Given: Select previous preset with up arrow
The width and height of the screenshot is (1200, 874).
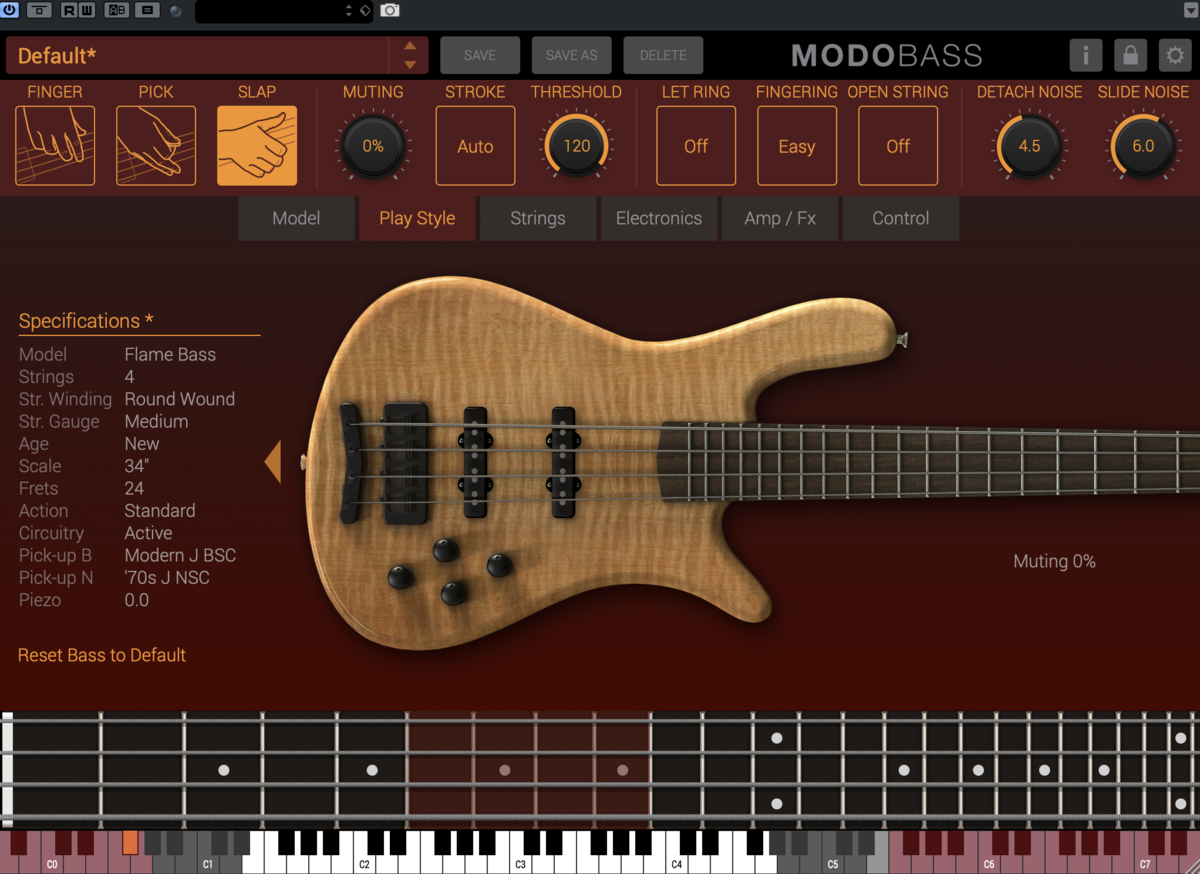Looking at the screenshot, I should [x=410, y=46].
